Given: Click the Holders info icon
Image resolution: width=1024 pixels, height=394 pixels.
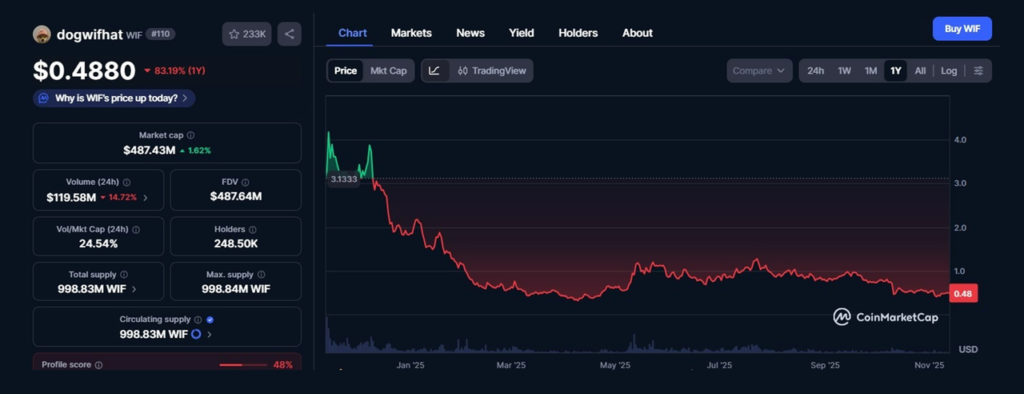Looking at the screenshot, I should (253, 229).
